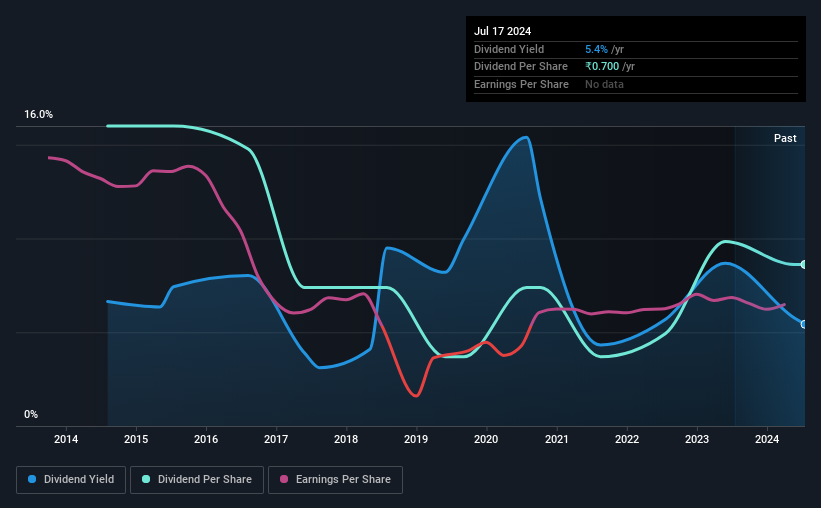Image resolution: width=821 pixels, height=508 pixels.
Task: Click the 'Past' region label
Action: click(785, 138)
